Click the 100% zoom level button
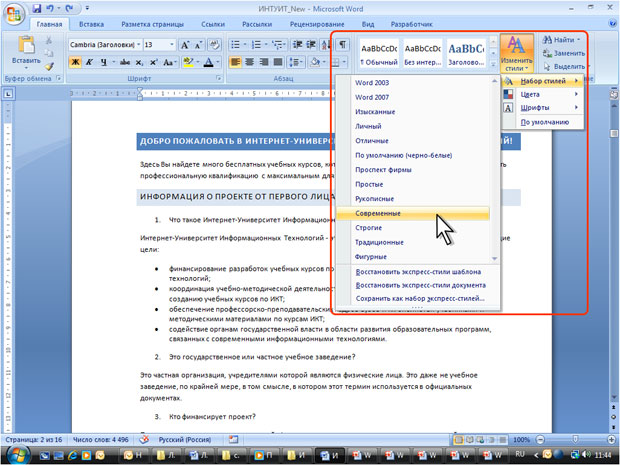Screen dimensions: 620x465 click(x=521, y=440)
